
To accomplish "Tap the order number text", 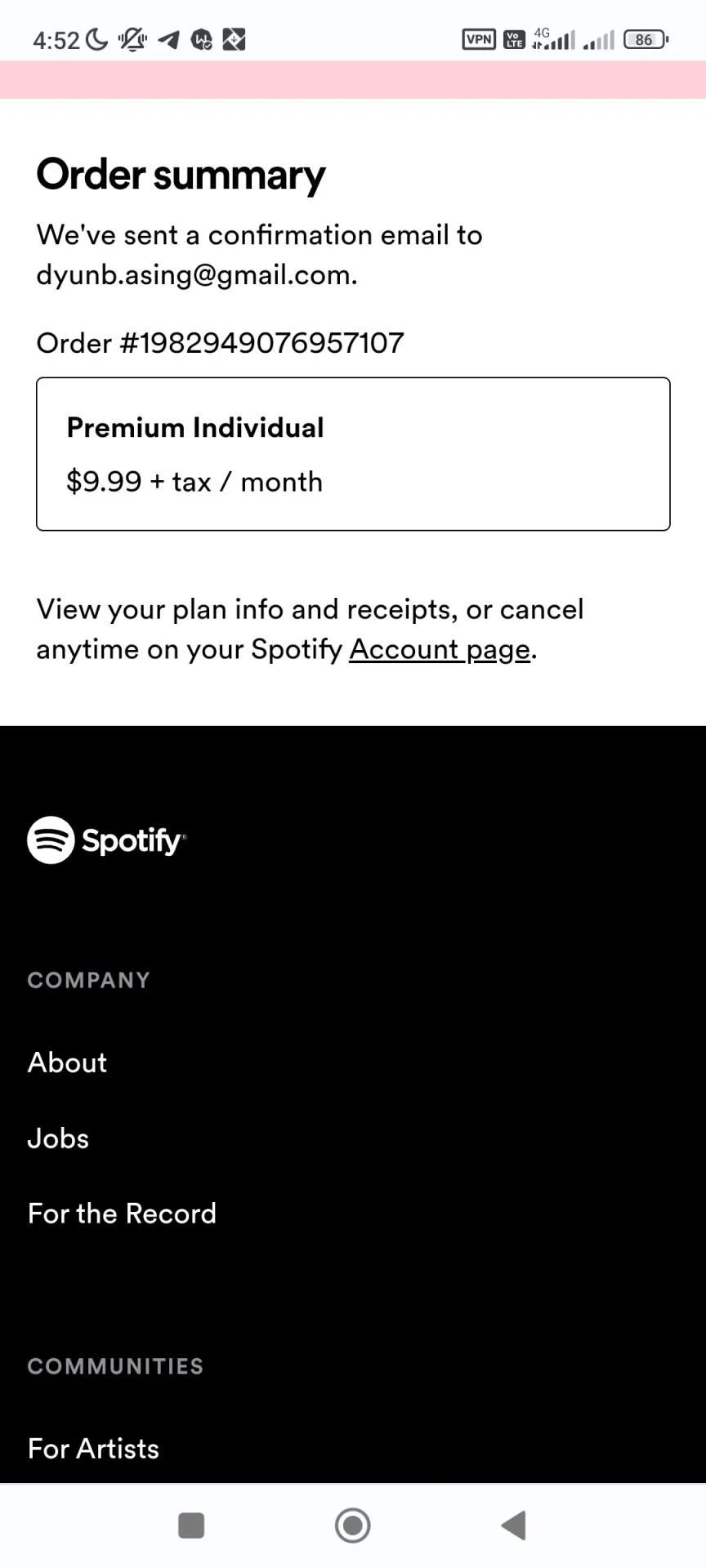I will (221, 343).
